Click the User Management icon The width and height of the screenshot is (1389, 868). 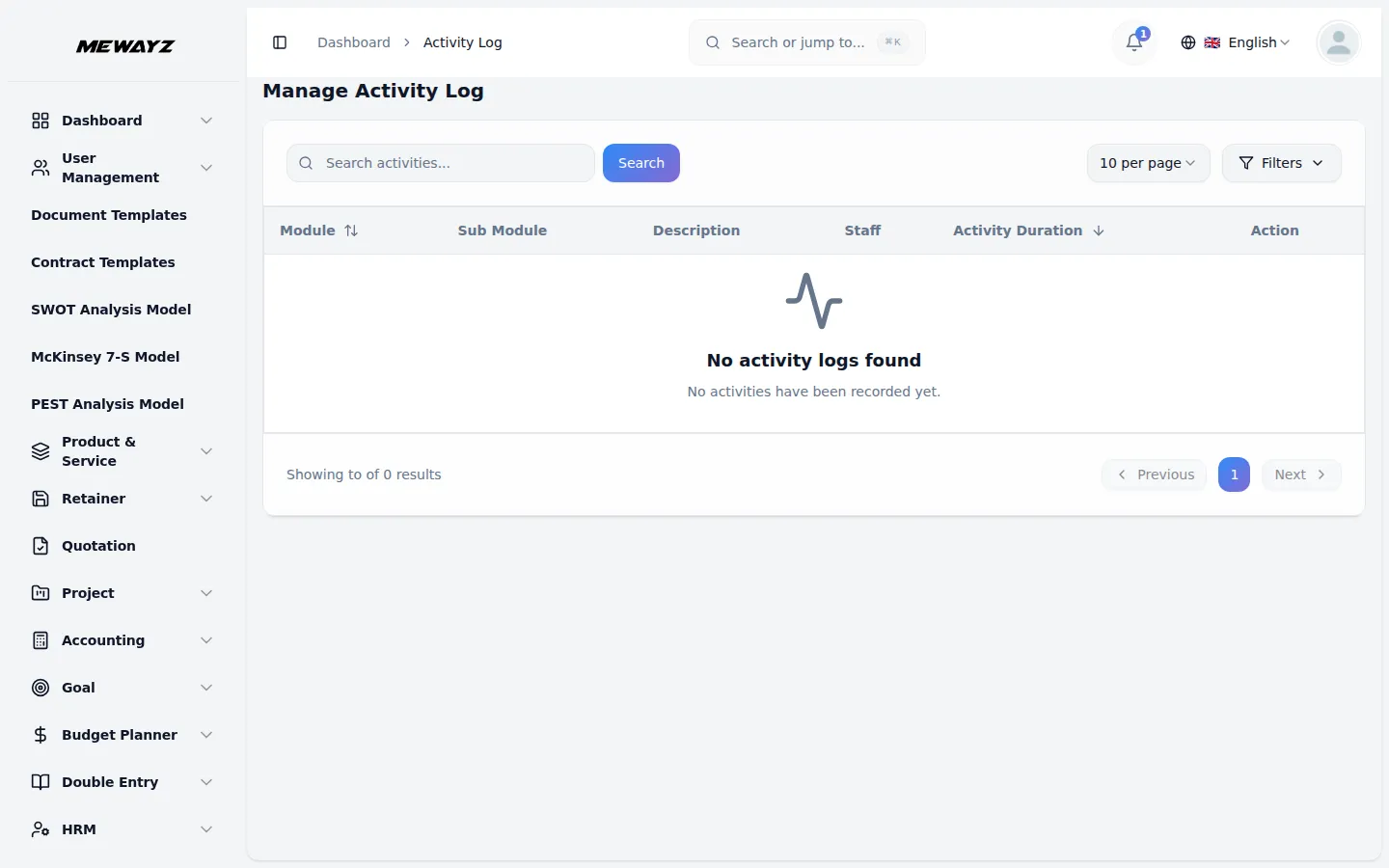40,167
